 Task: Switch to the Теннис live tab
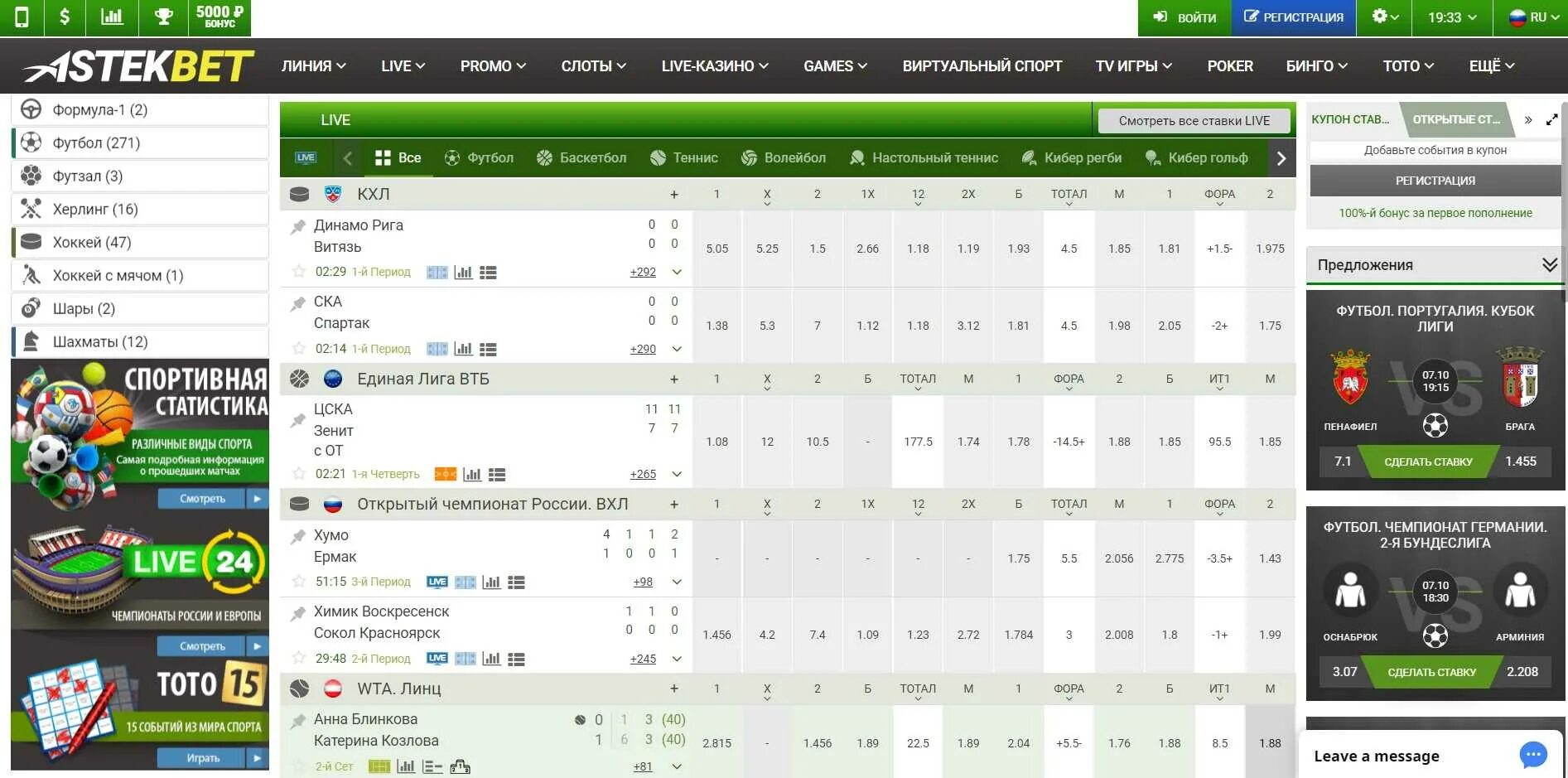pos(684,158)
